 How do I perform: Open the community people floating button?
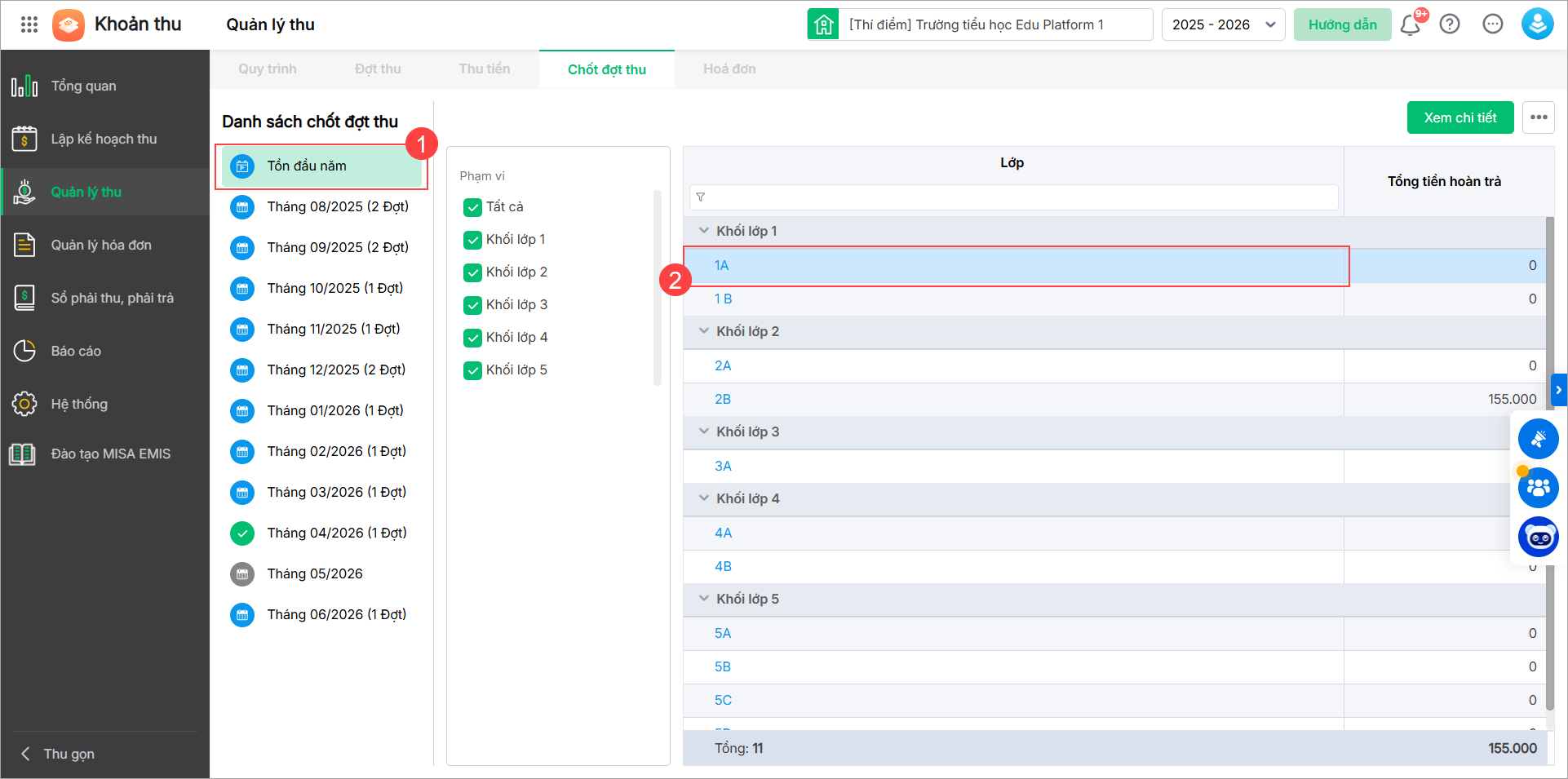(1538, 488)
